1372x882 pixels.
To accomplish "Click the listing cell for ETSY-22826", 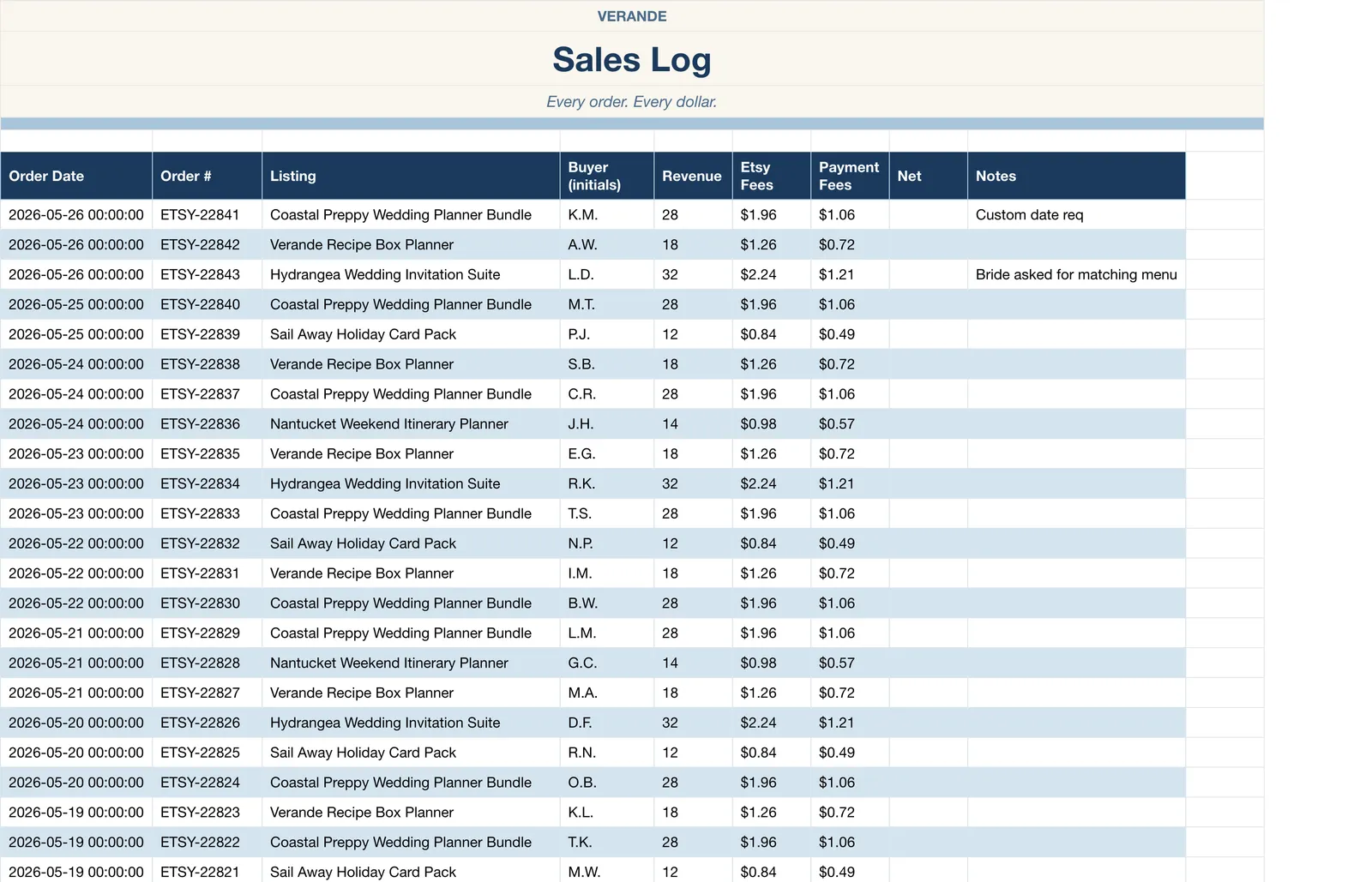I will [411, 723].
